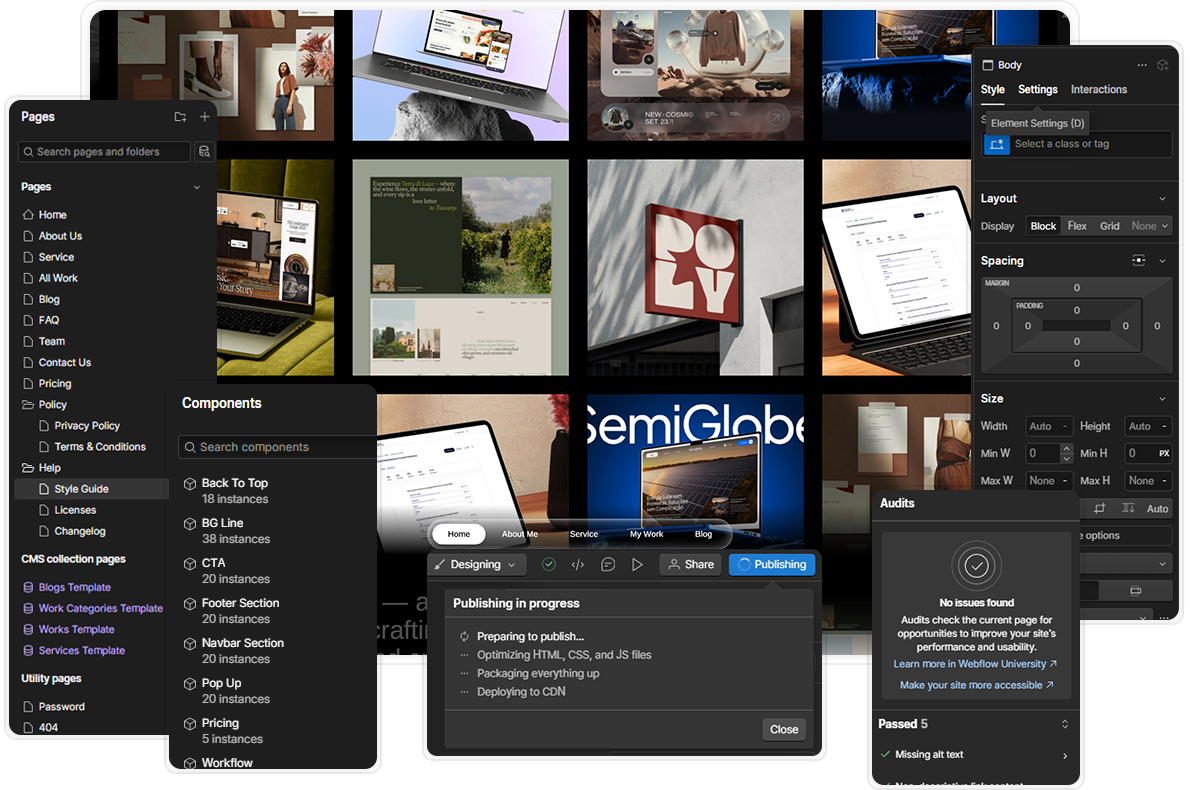This screenshot has width=1190, height=790.
Task: Open page search settings icon beside search field
Action: tap(204, 152)
